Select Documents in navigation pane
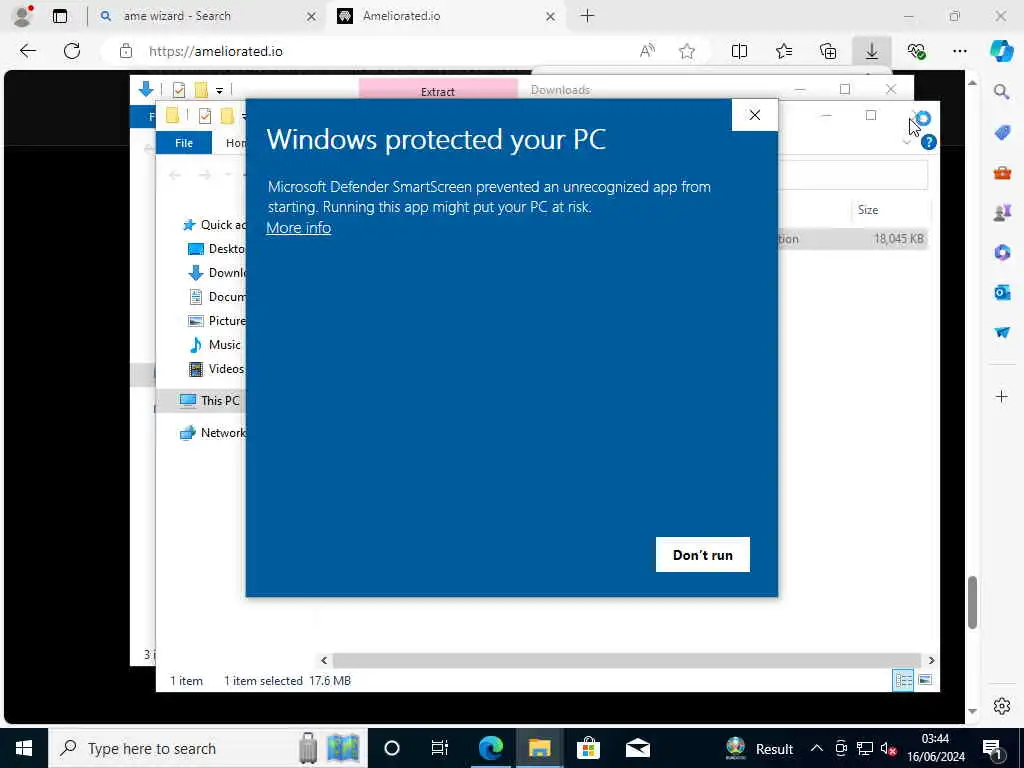This screenshot has width=1024, height=768. click(217, 297)
